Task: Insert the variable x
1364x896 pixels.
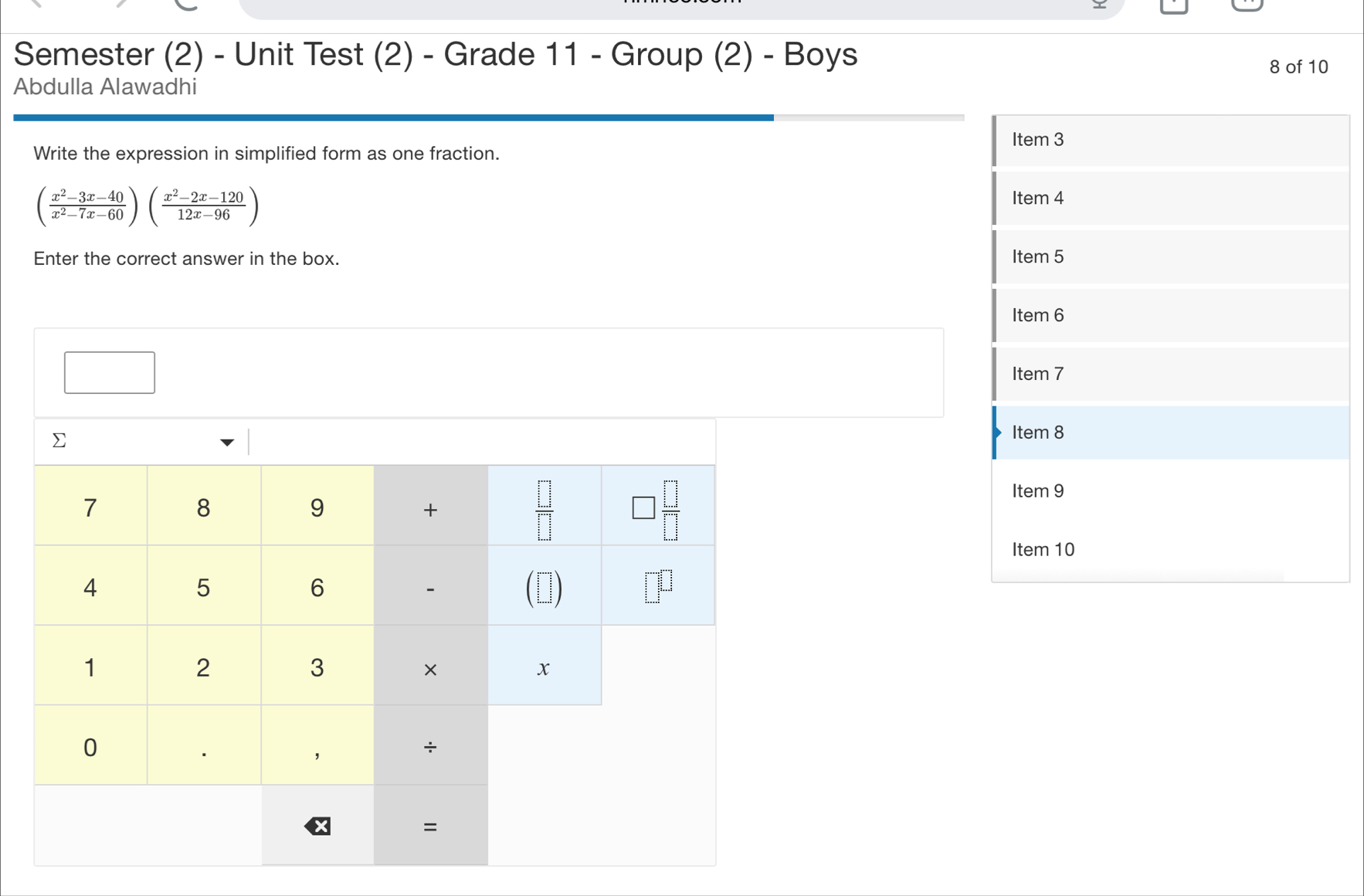Action: pyautogui.click(x=545, y=667)
